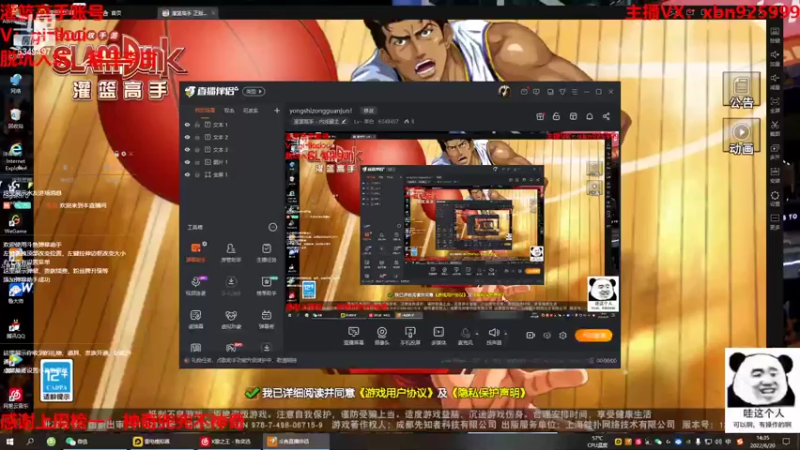This screenshot has width=800, height=450.
Task: Open the gift box icon in the header
Action: point(540,116)
